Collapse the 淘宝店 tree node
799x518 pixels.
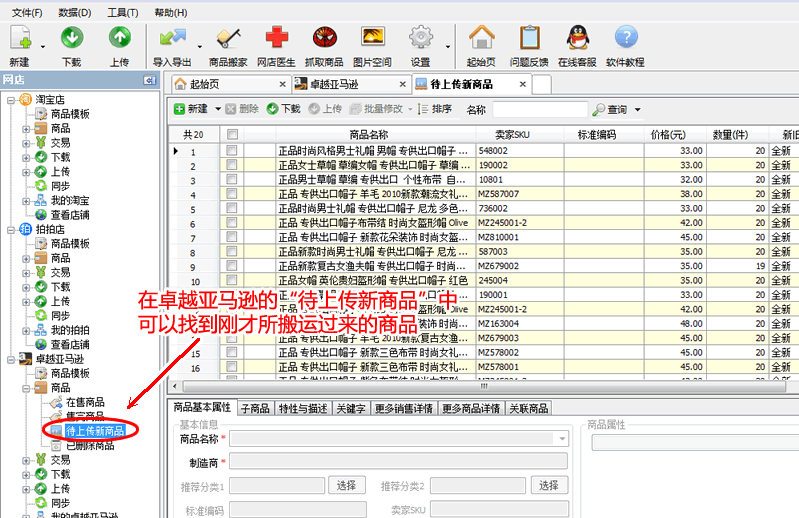[11, 100]
